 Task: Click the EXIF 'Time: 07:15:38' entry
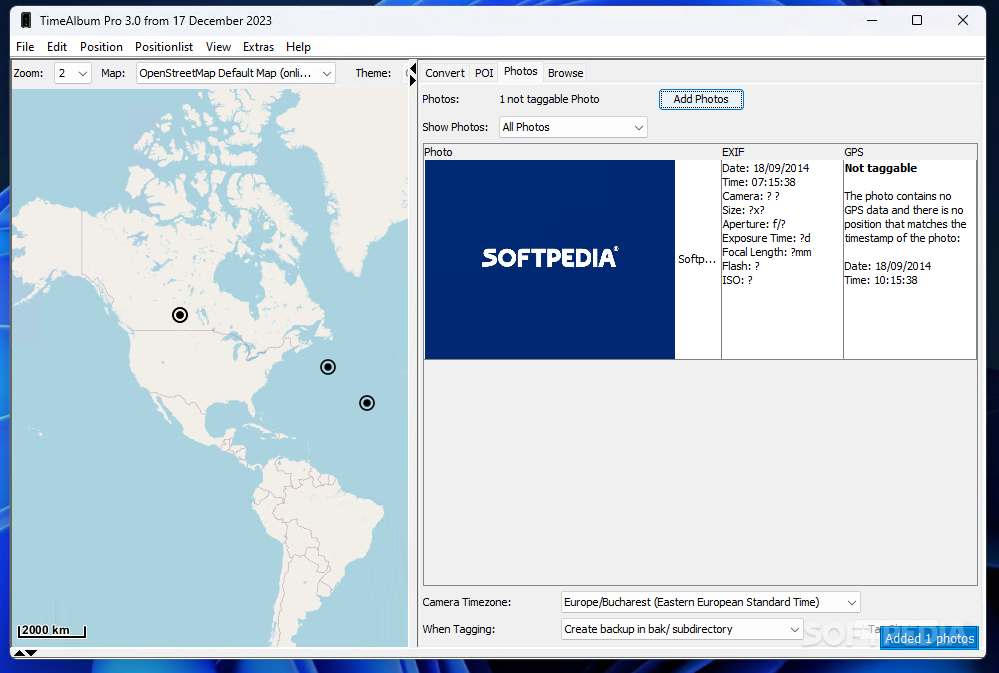pyautogui.click(x=758, y=182)
